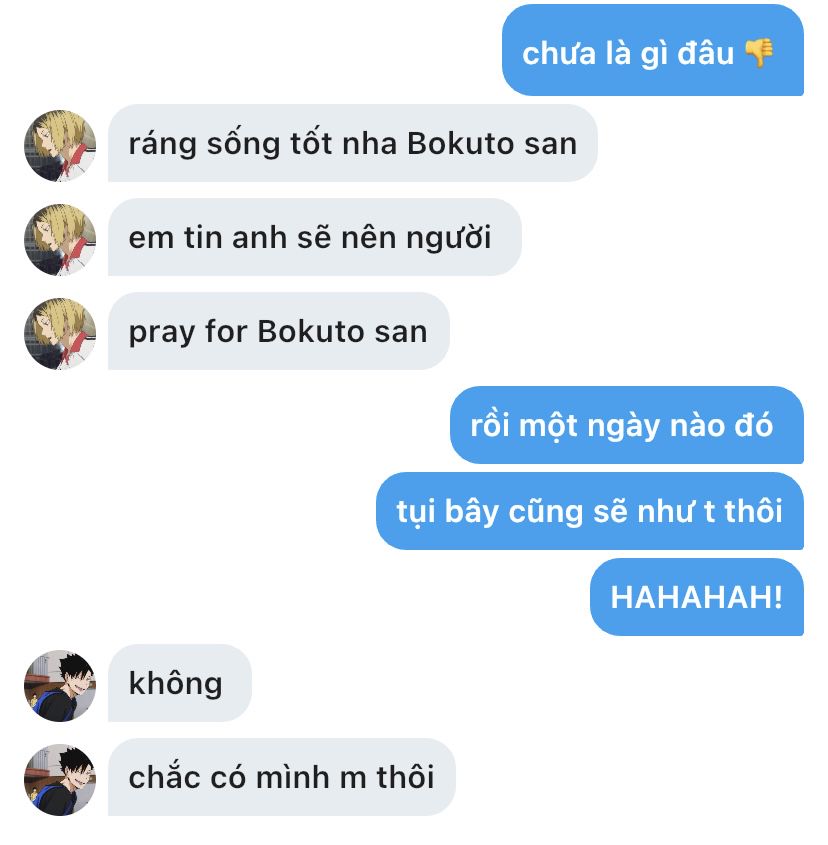
Task: Select the gray "không" message bubble
Action: [x=180, y=683]
